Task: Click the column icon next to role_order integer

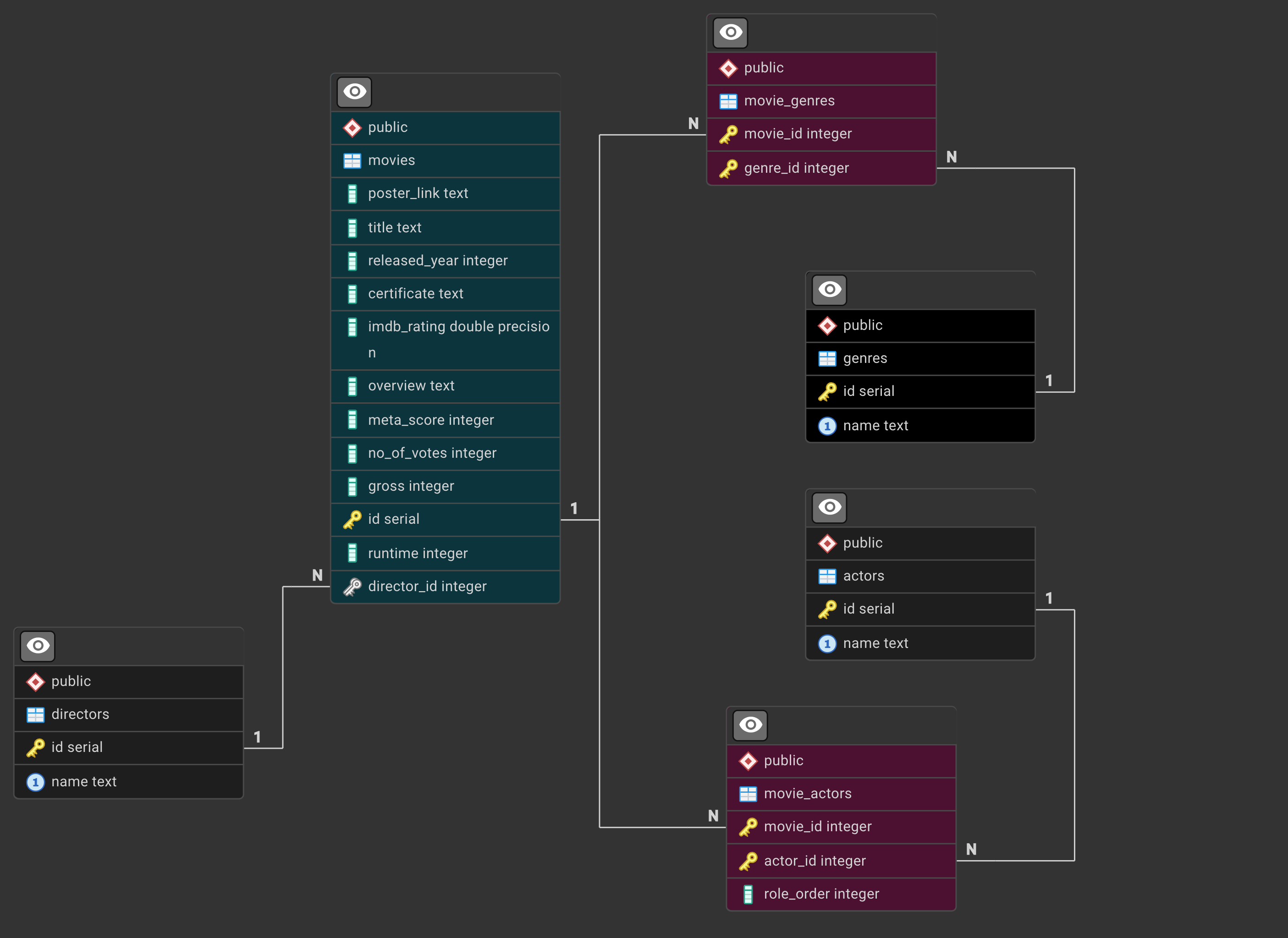Action: click(x=748, y=894)
